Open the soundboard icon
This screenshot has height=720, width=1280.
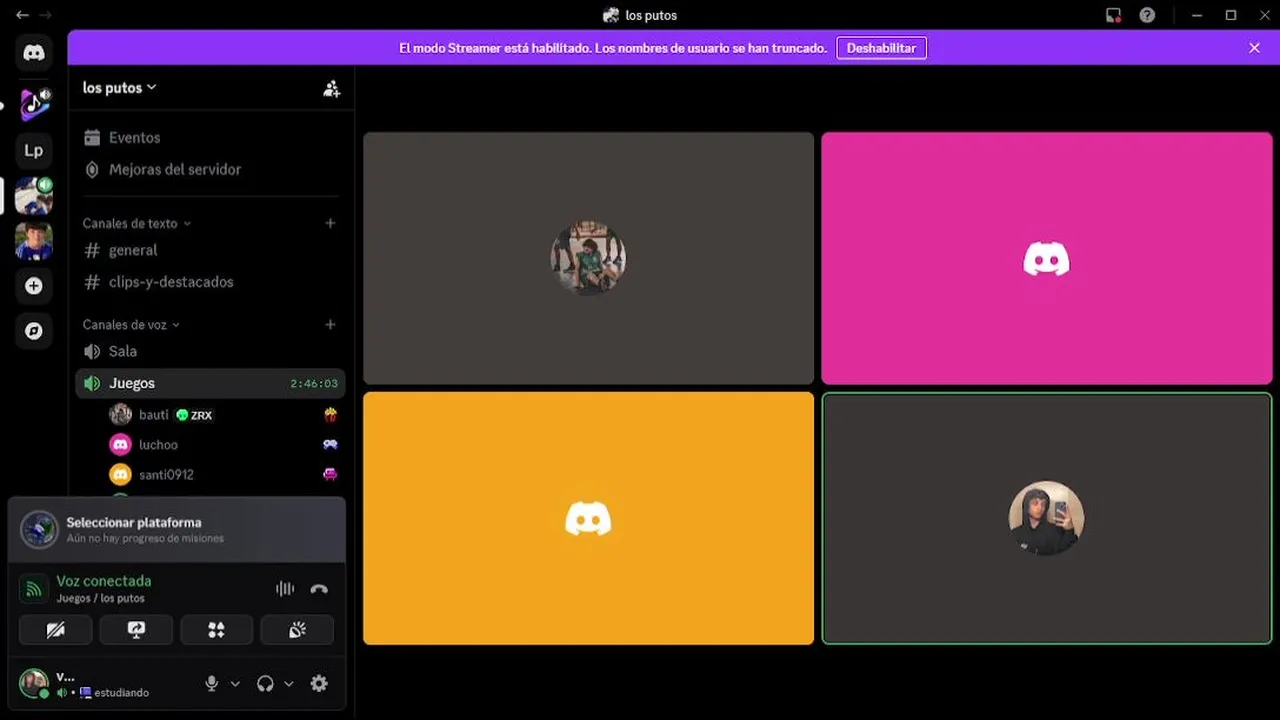coord(297,630)
